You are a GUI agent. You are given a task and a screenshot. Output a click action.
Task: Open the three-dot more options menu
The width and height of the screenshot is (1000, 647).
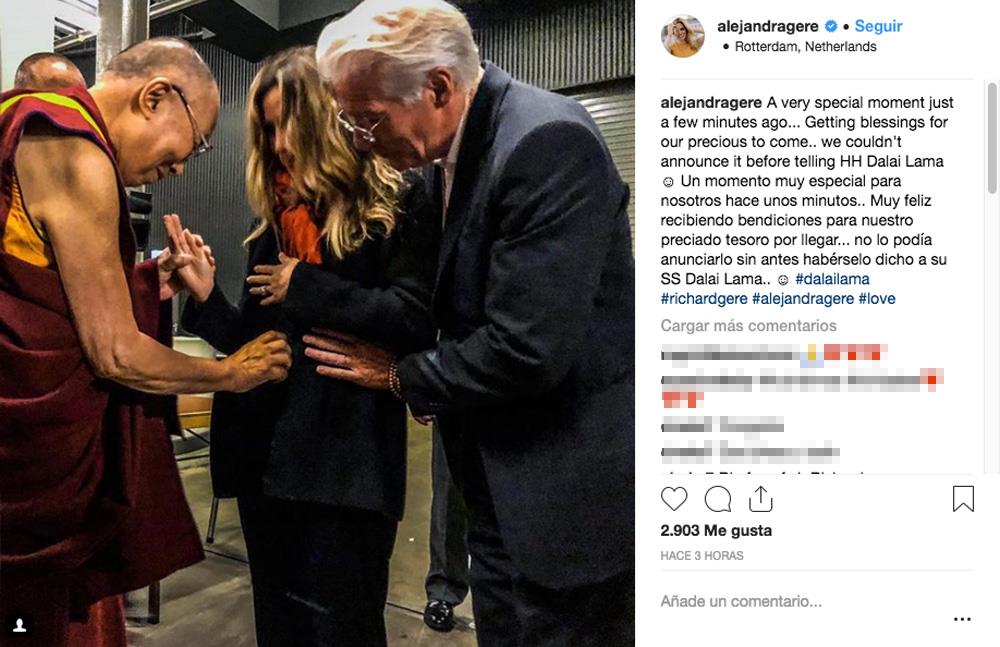(x=962, y=619)
